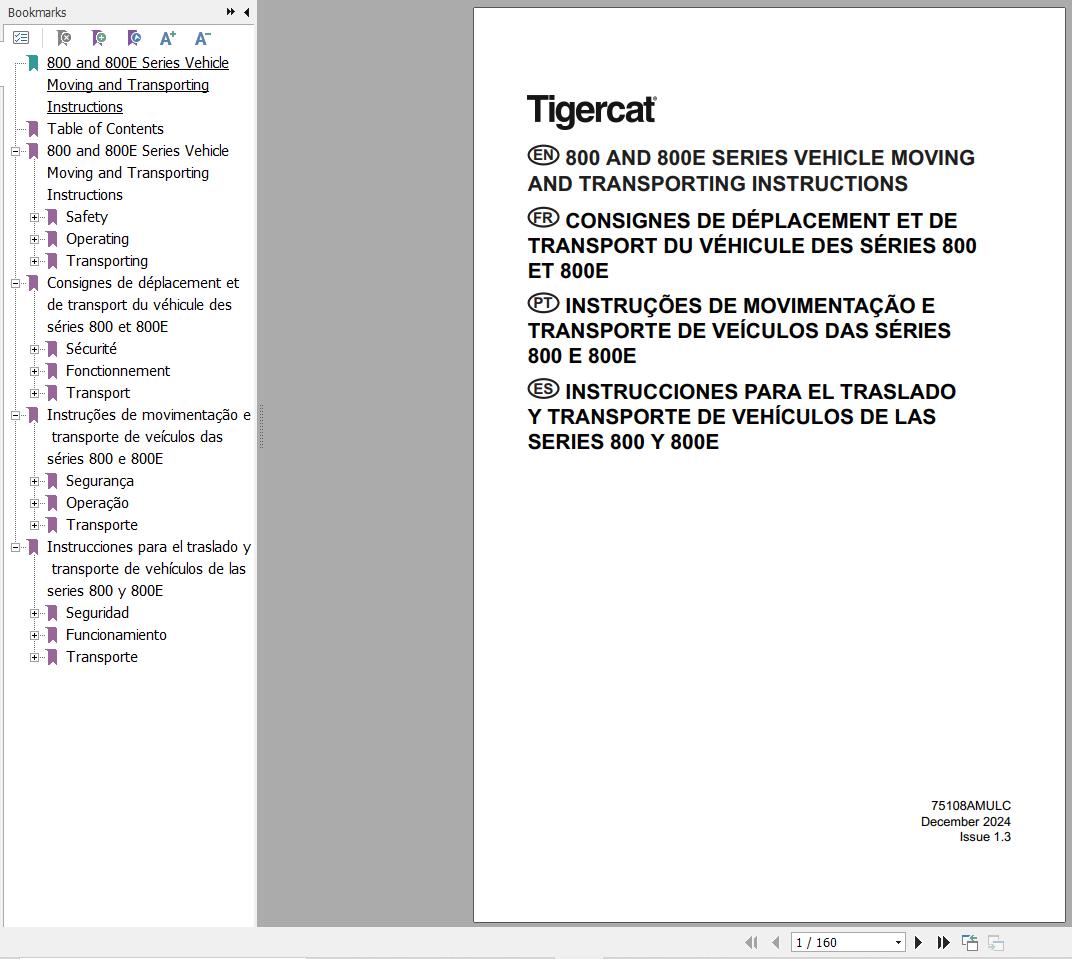Image resolution: width=1072 pixels, height=959 pixels.
Task: Expand the French Transport bookmark
Action: point(34,393)
